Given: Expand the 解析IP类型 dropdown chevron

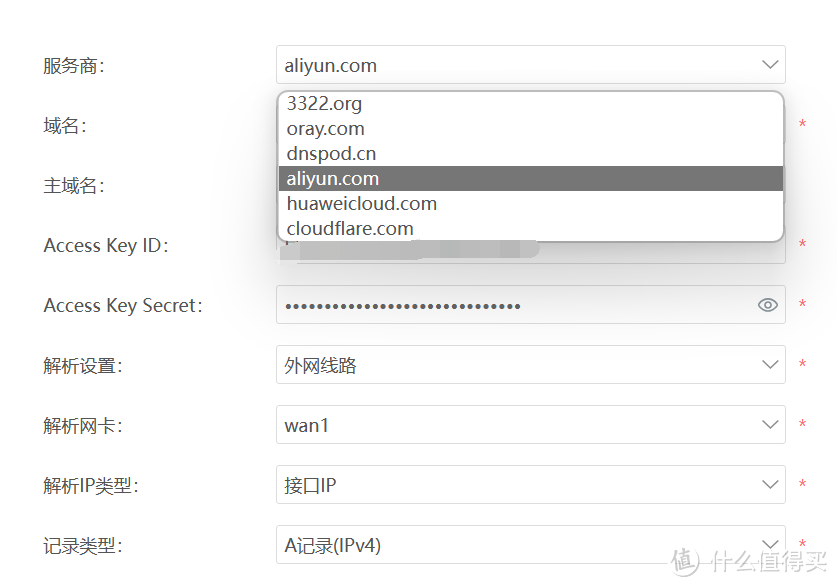Looking at the screenshot, I should [770, 485].
